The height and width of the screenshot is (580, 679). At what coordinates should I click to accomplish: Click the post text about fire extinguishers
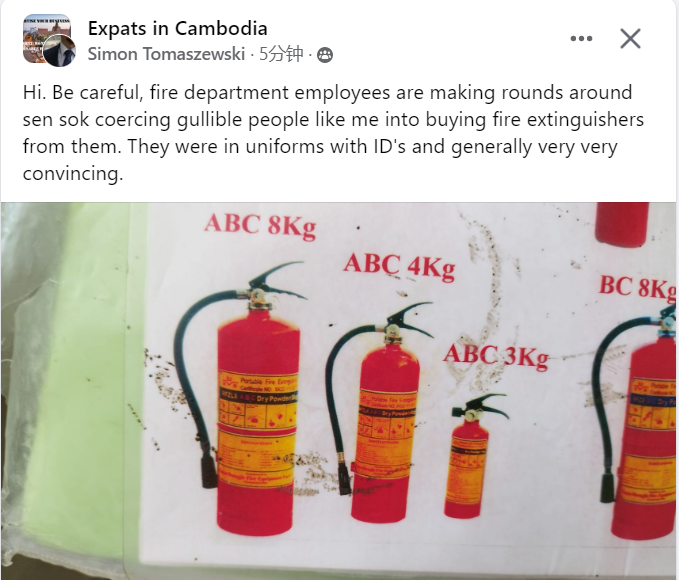tap(333, 133)
